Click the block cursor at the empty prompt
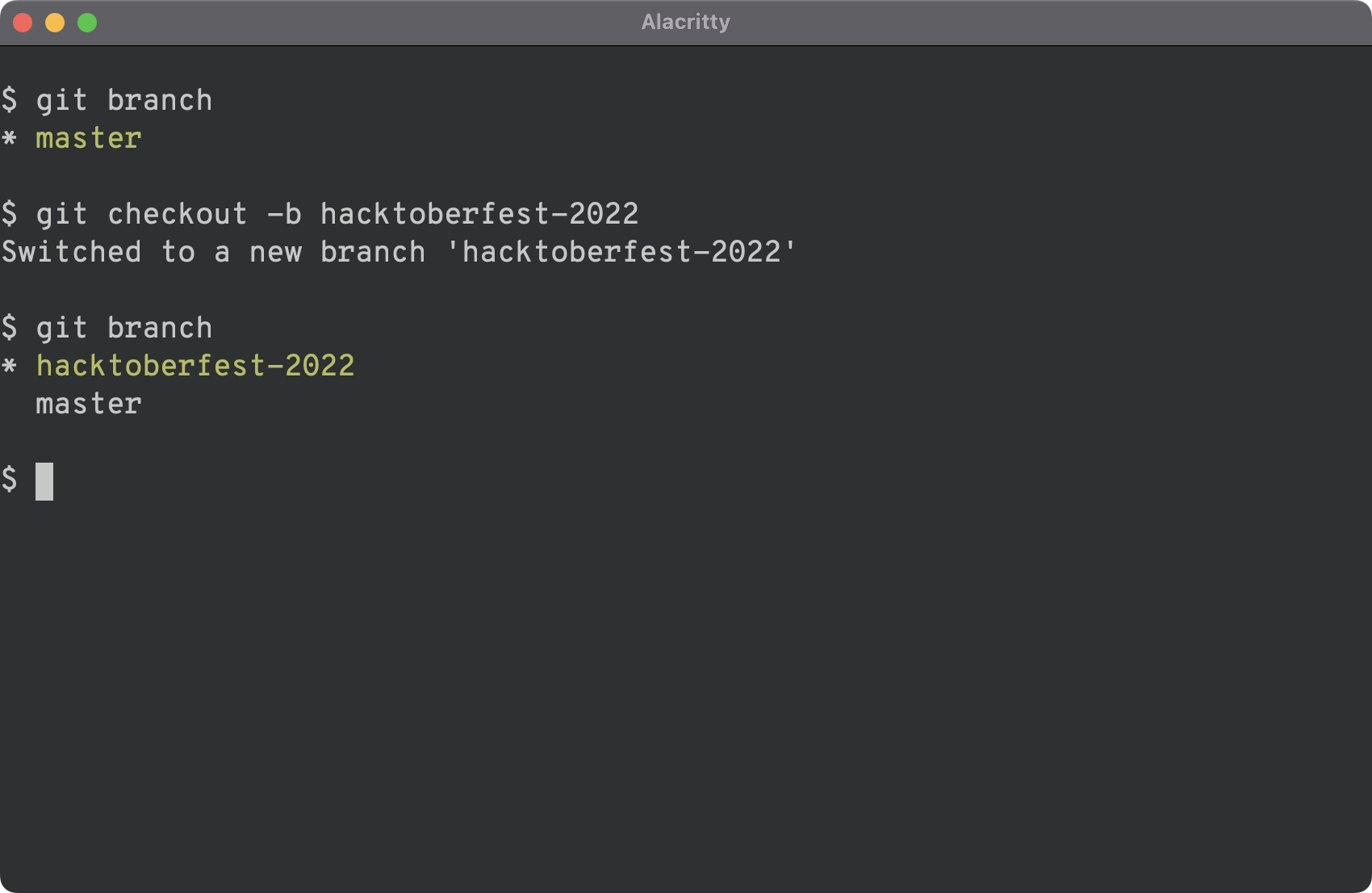1372x893 pixels. [44, 481]
